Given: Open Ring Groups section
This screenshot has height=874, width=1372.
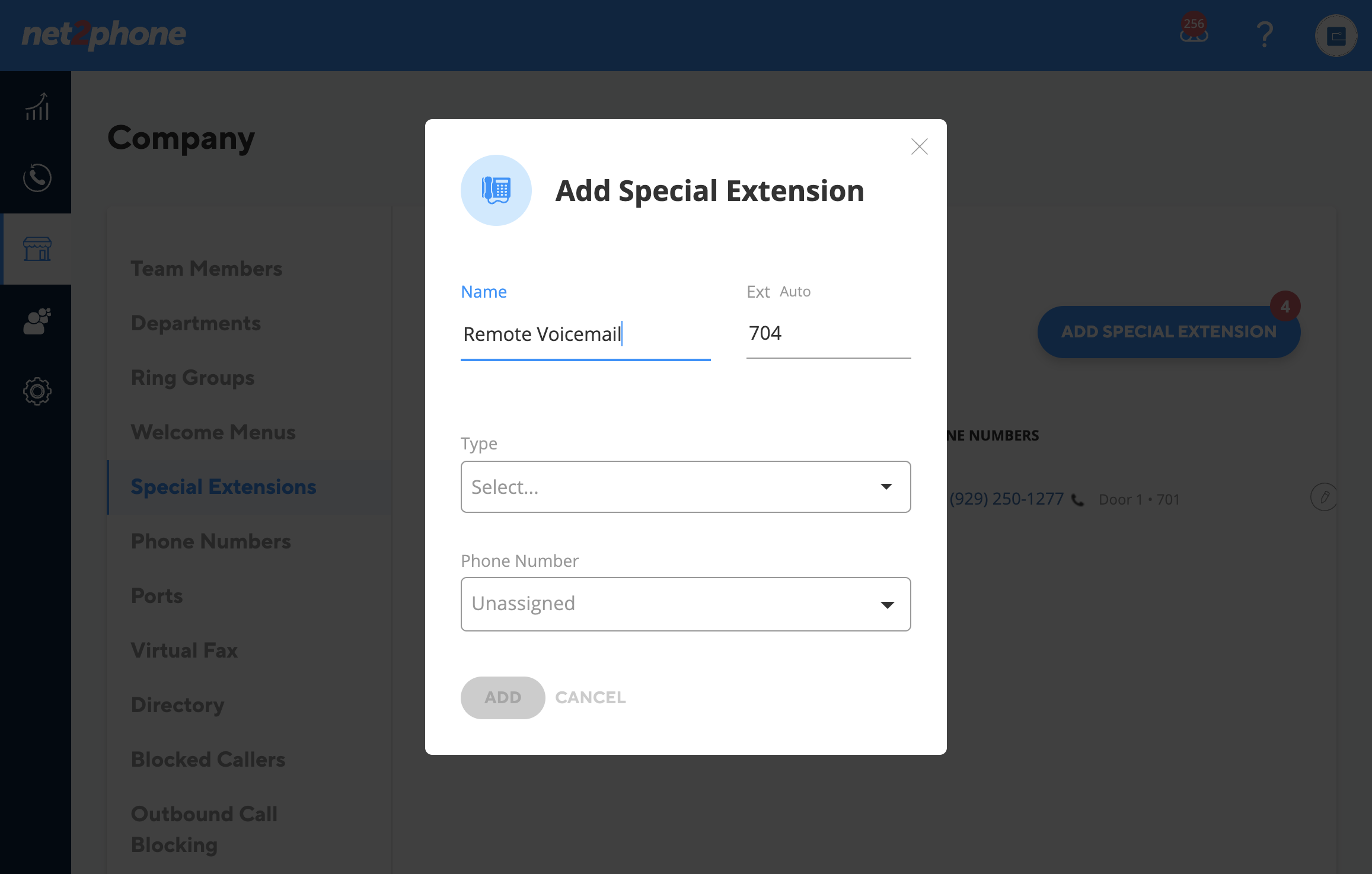Looking at the screenshot, I should [x=193, y=378].
